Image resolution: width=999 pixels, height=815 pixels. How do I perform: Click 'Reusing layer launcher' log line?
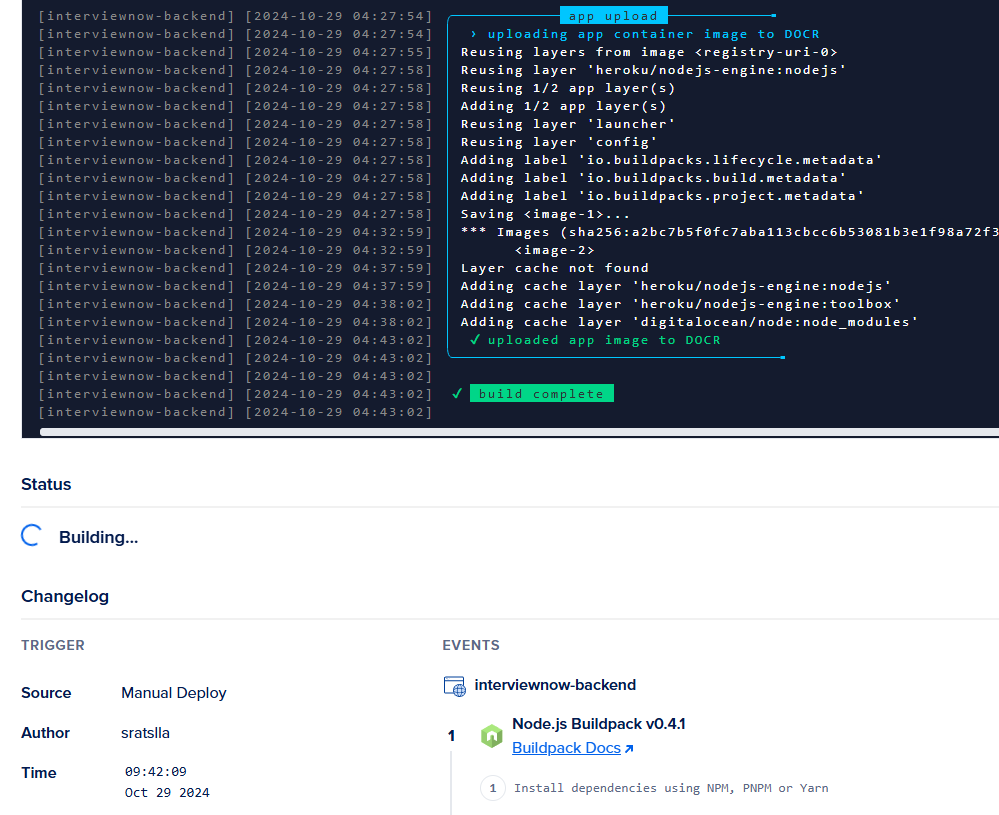click(568, 124)
